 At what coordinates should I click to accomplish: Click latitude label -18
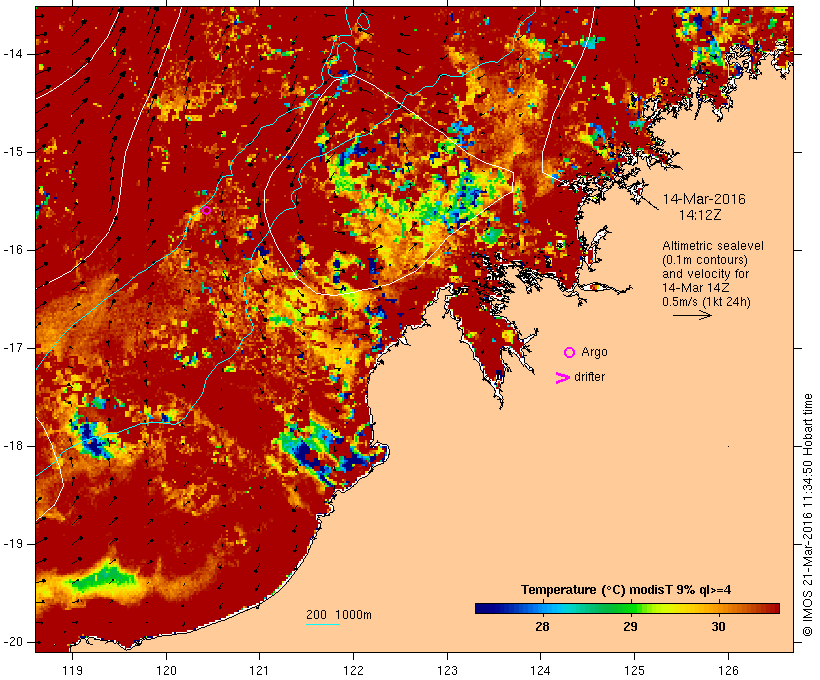(x=13, y=446)
